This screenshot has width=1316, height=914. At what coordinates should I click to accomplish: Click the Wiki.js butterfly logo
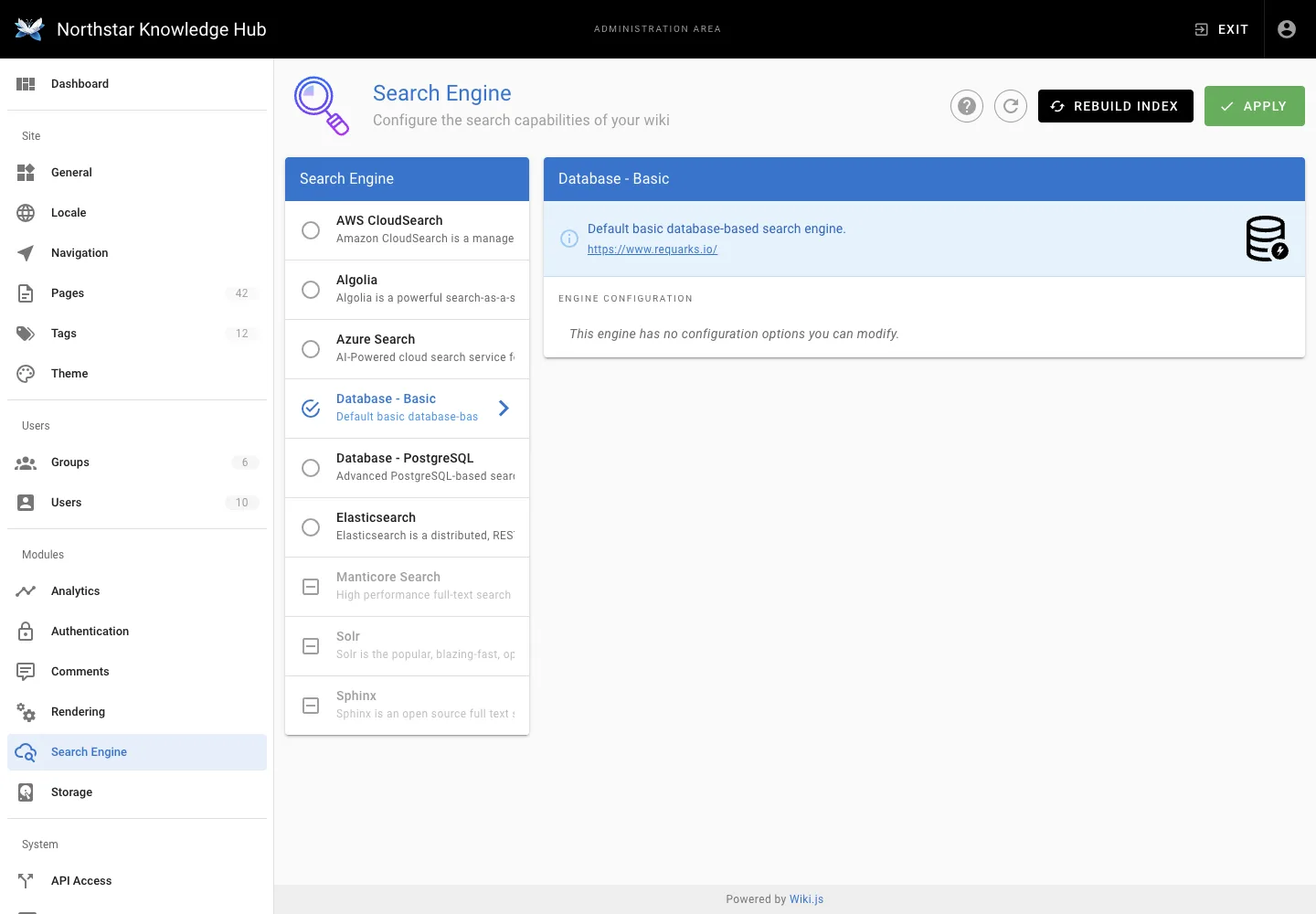[x=29, y=29]
